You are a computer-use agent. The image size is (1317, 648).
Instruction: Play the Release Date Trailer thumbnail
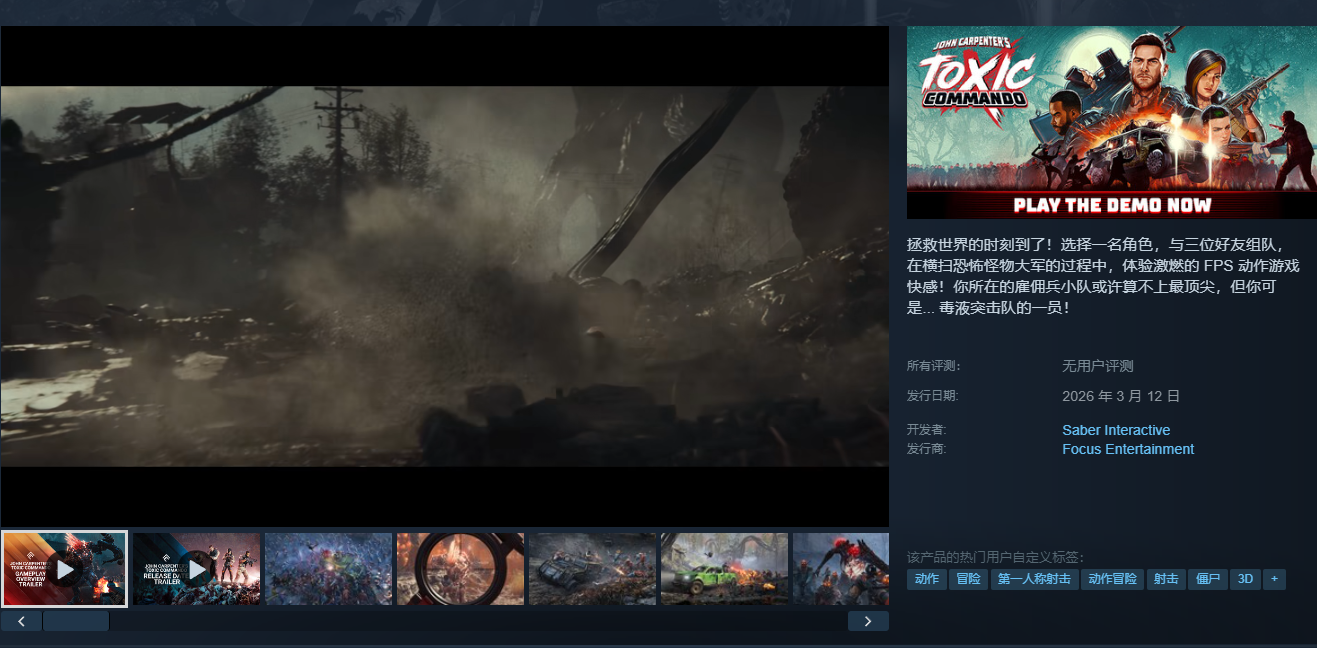point(197,569)
